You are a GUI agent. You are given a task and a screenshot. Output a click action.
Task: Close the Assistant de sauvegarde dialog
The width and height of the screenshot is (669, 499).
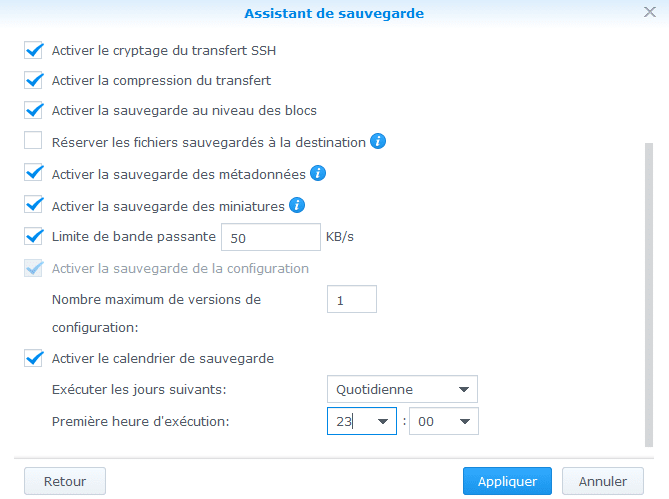[650, 12]
